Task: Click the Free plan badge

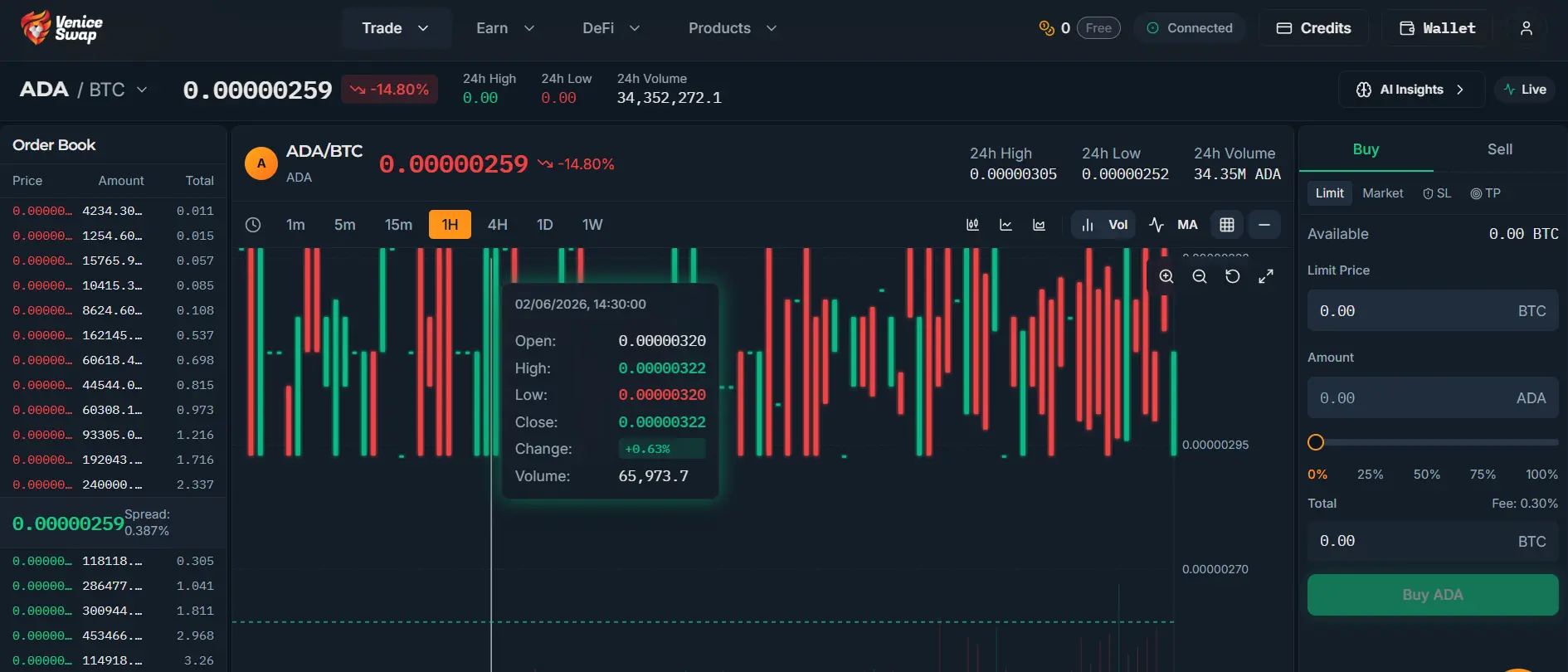Action: click(x=1098, y=28)
